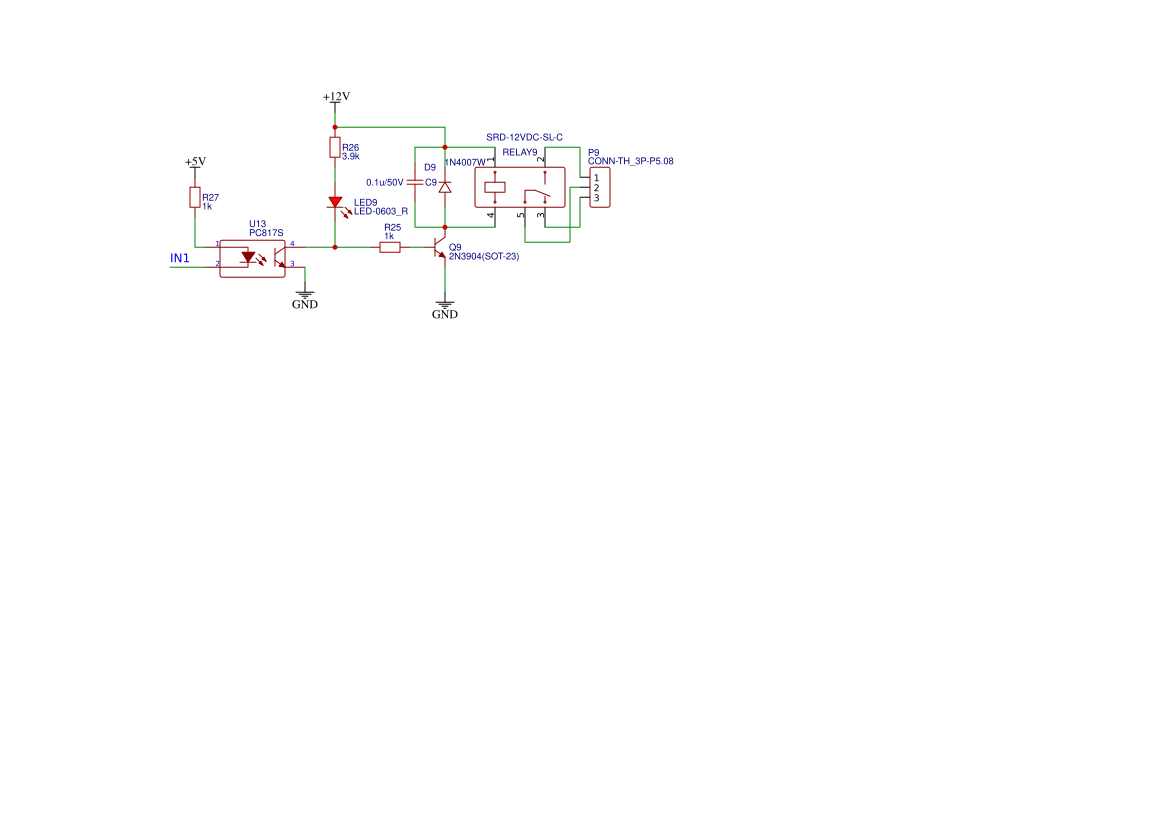Click the U13 designator text
This screenshot has height=828, width=1169.
click(x=257, y=224)
